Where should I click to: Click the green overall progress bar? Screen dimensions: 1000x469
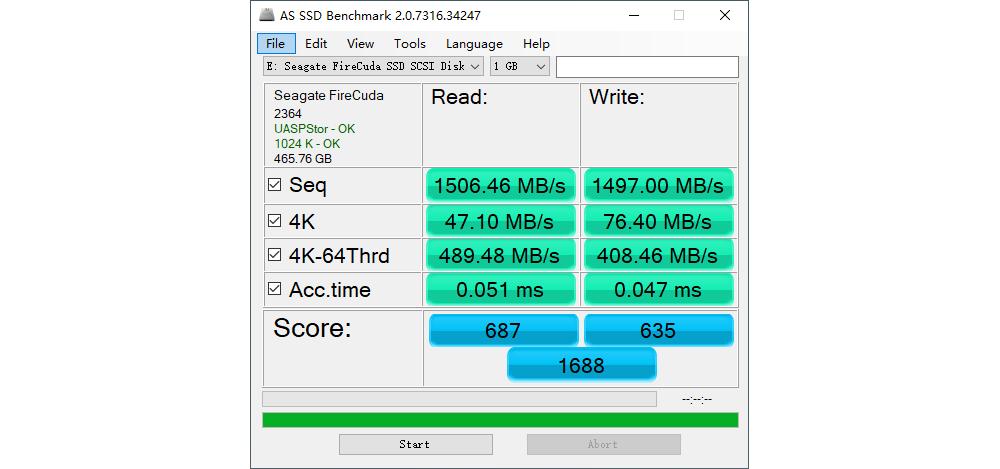coord(501,420)
